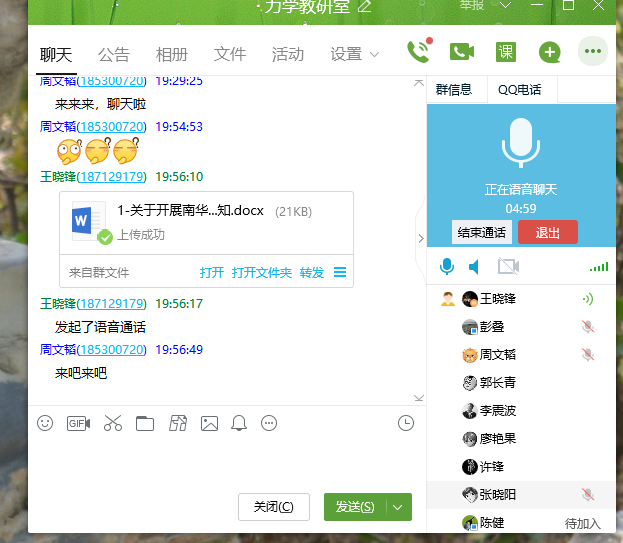The image size is (623, 543).
Task: Start a group voice call with phone icon
Action: [418, 52]
